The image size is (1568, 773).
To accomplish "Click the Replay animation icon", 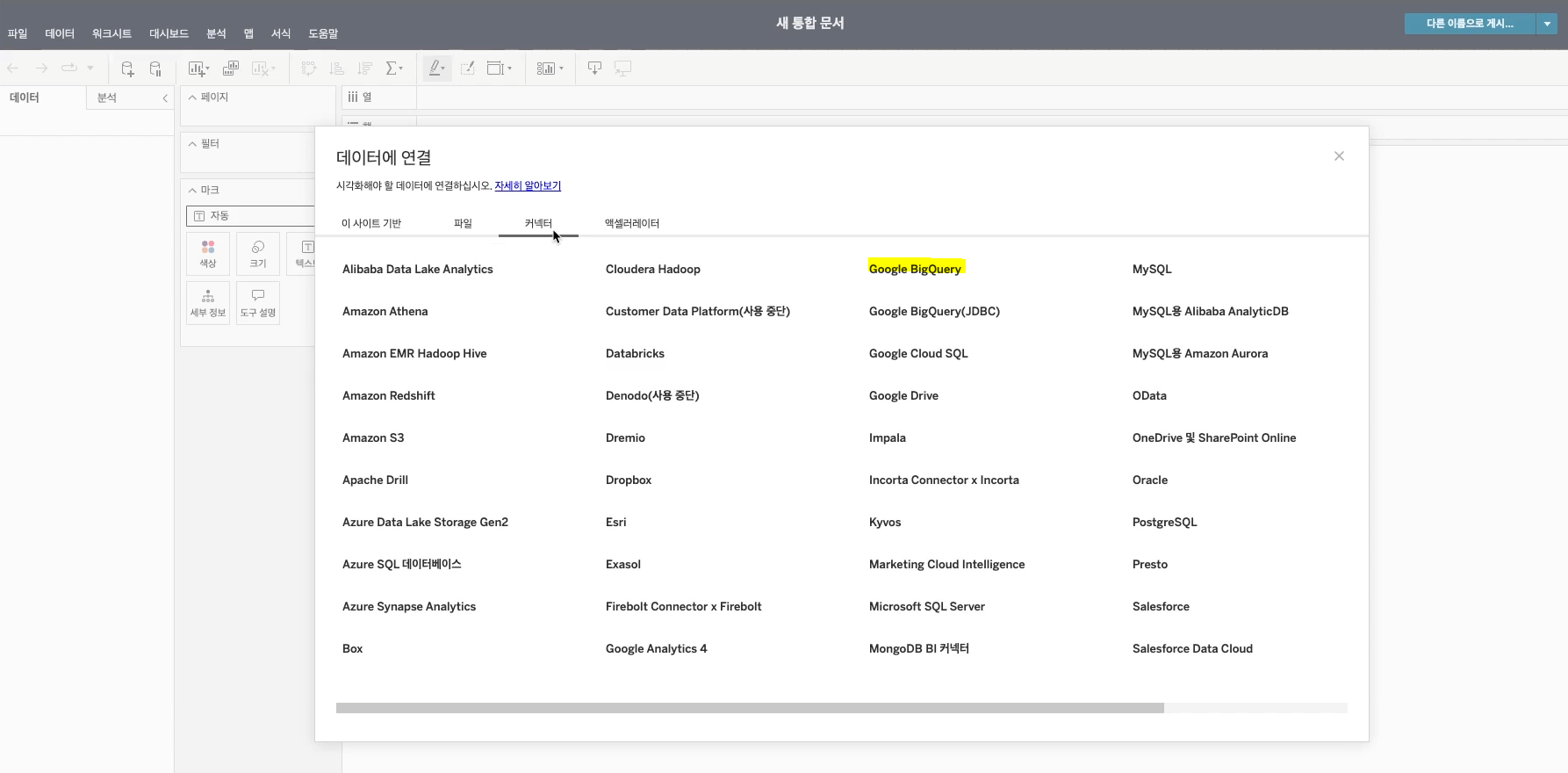I will click(69, 68).
